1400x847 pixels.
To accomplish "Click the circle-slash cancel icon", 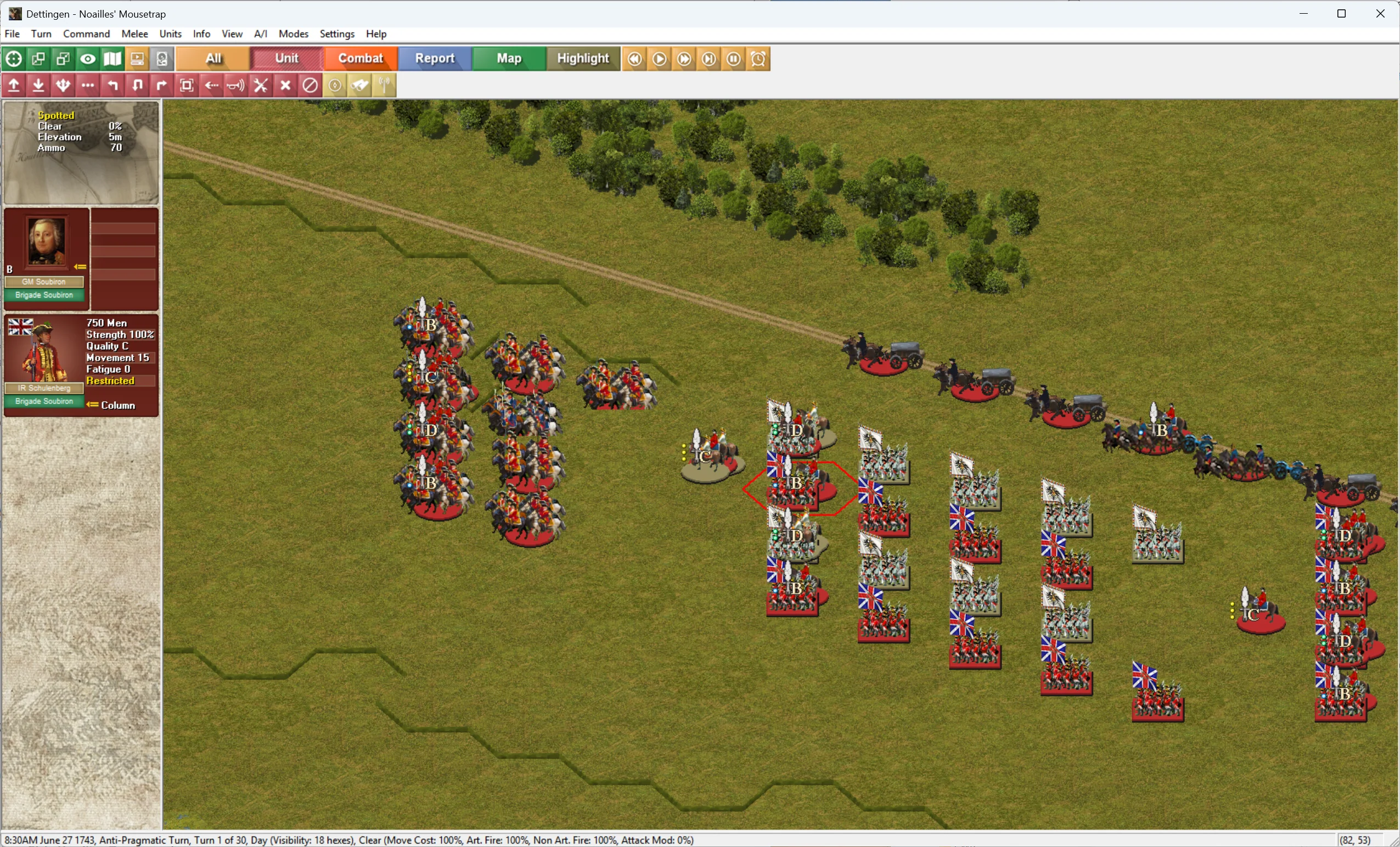I will pos(310,86).
